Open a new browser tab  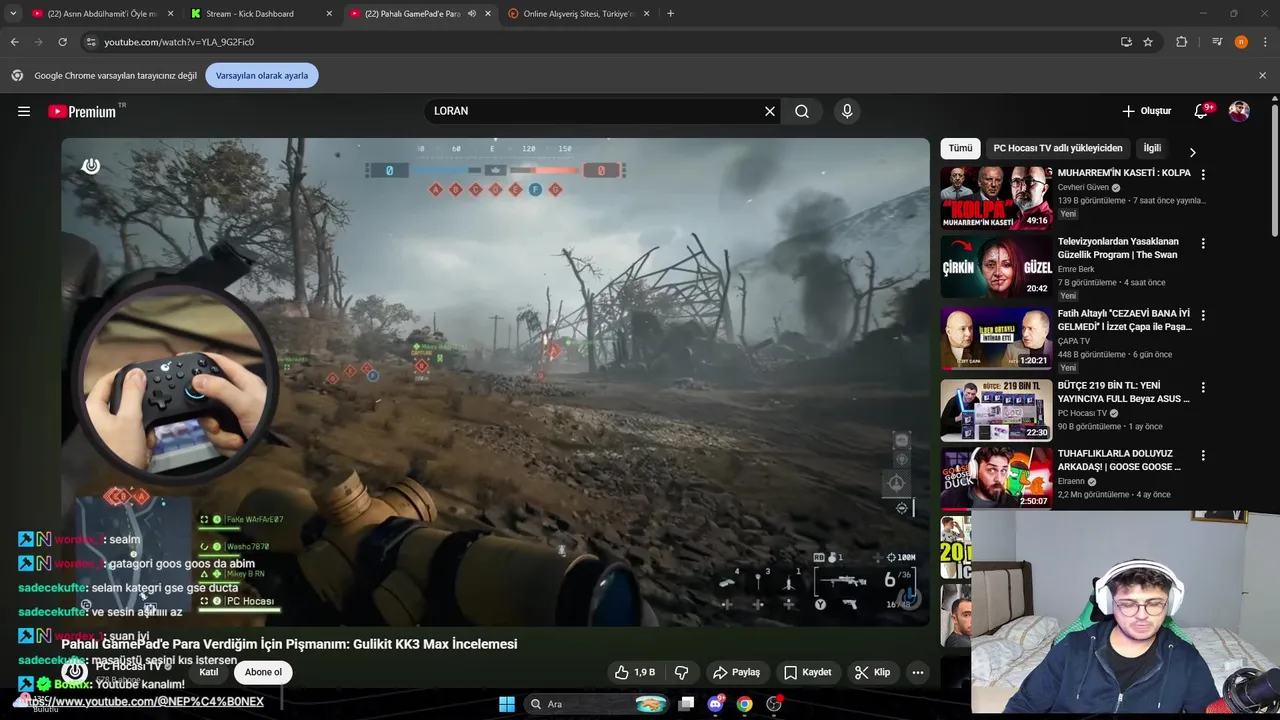670,14
